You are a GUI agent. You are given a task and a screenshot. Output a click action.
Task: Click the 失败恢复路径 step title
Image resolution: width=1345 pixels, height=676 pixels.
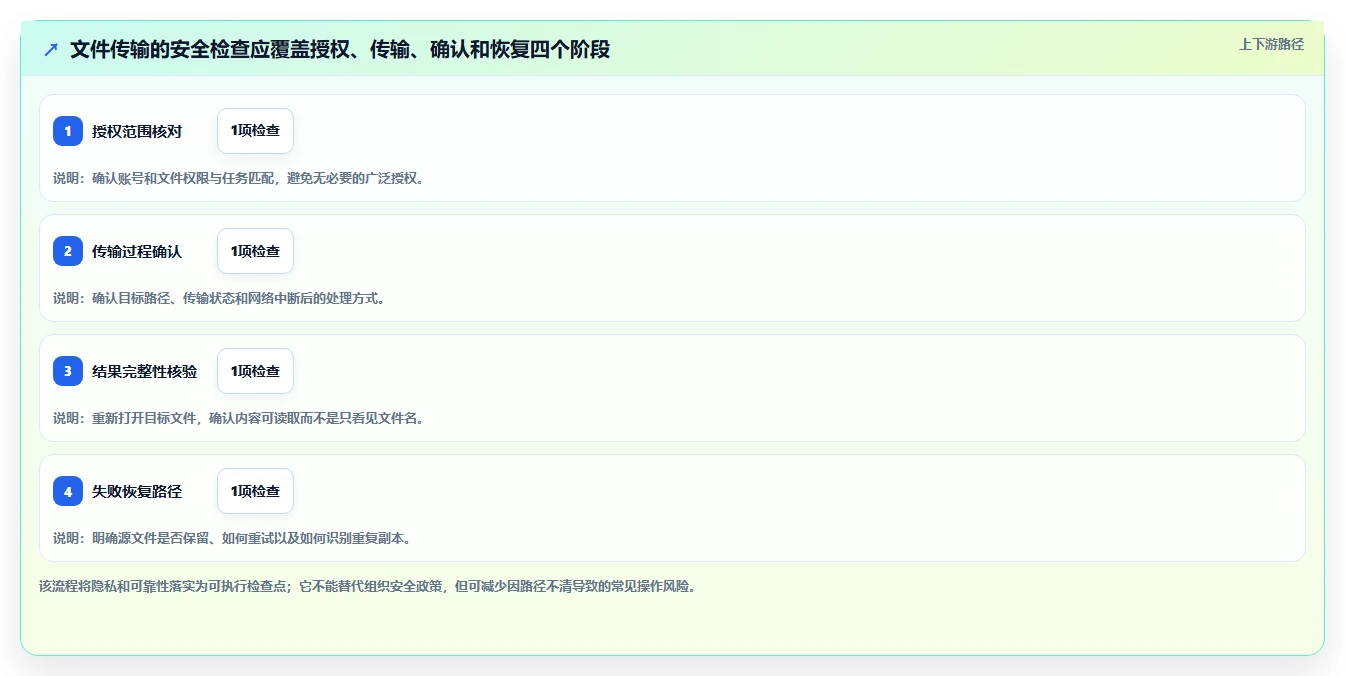point(137,491)
